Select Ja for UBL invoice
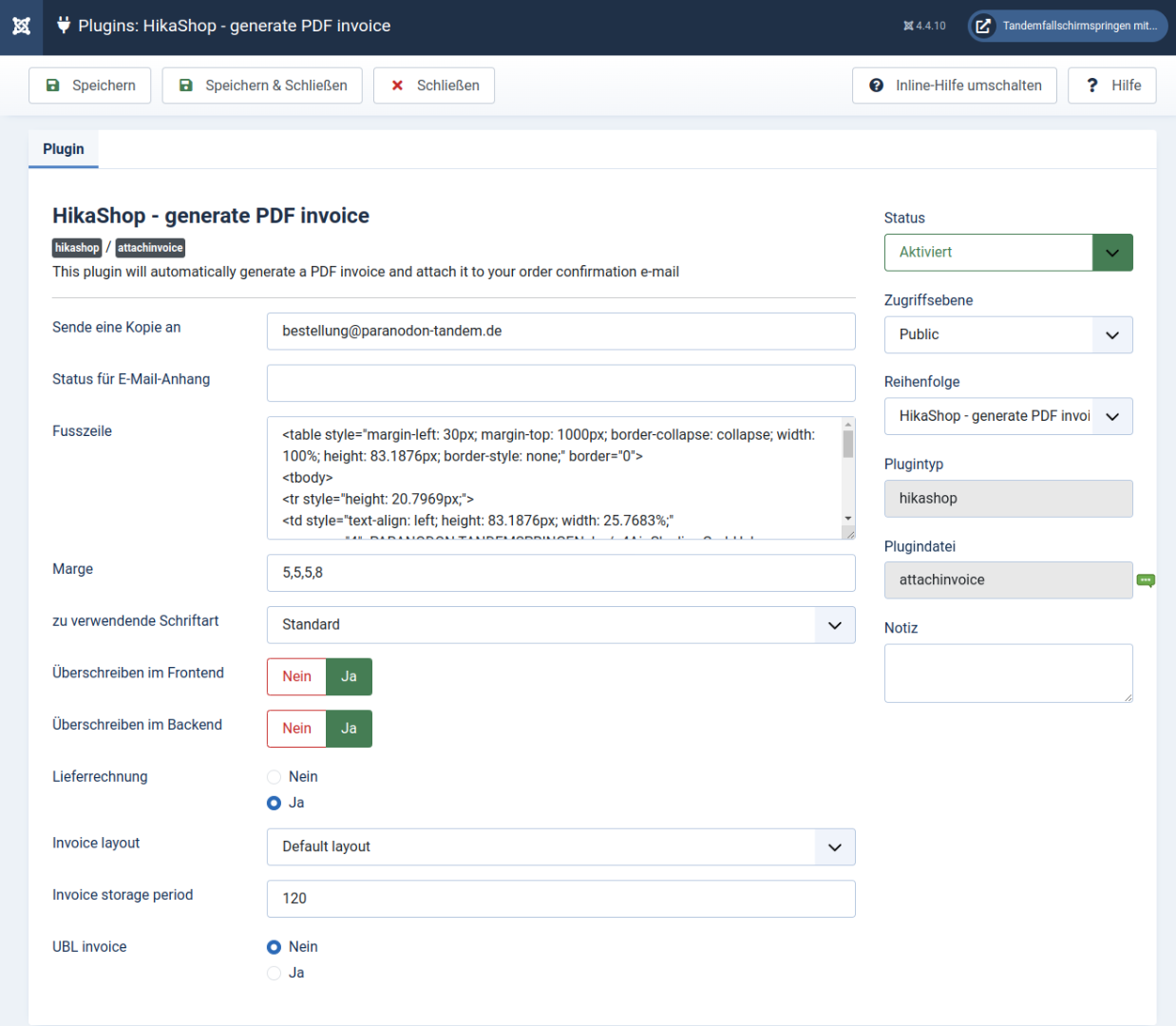This screenshot has height=1026, width=1176. [x=275, y=973]
